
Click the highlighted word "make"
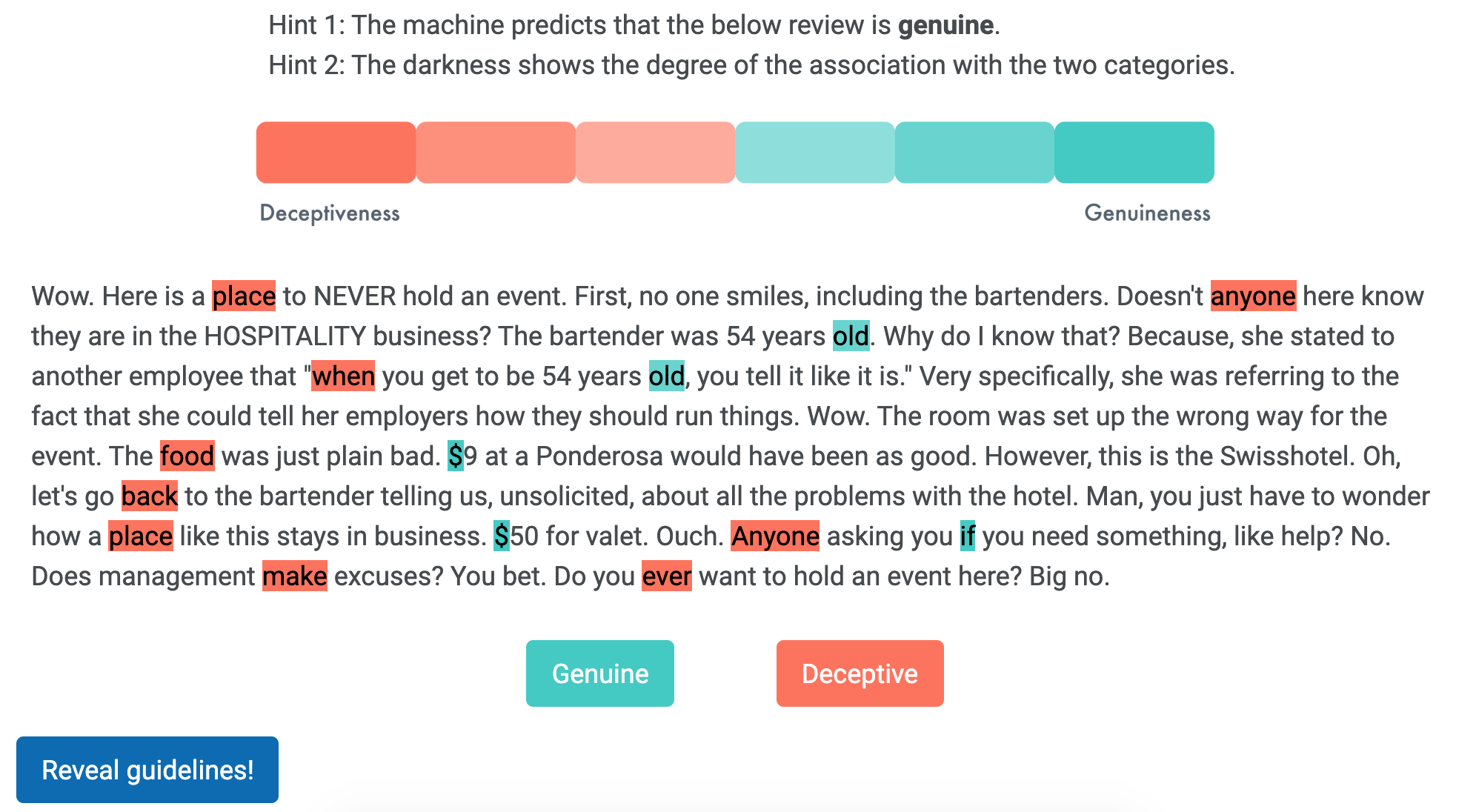click(294, 576)
